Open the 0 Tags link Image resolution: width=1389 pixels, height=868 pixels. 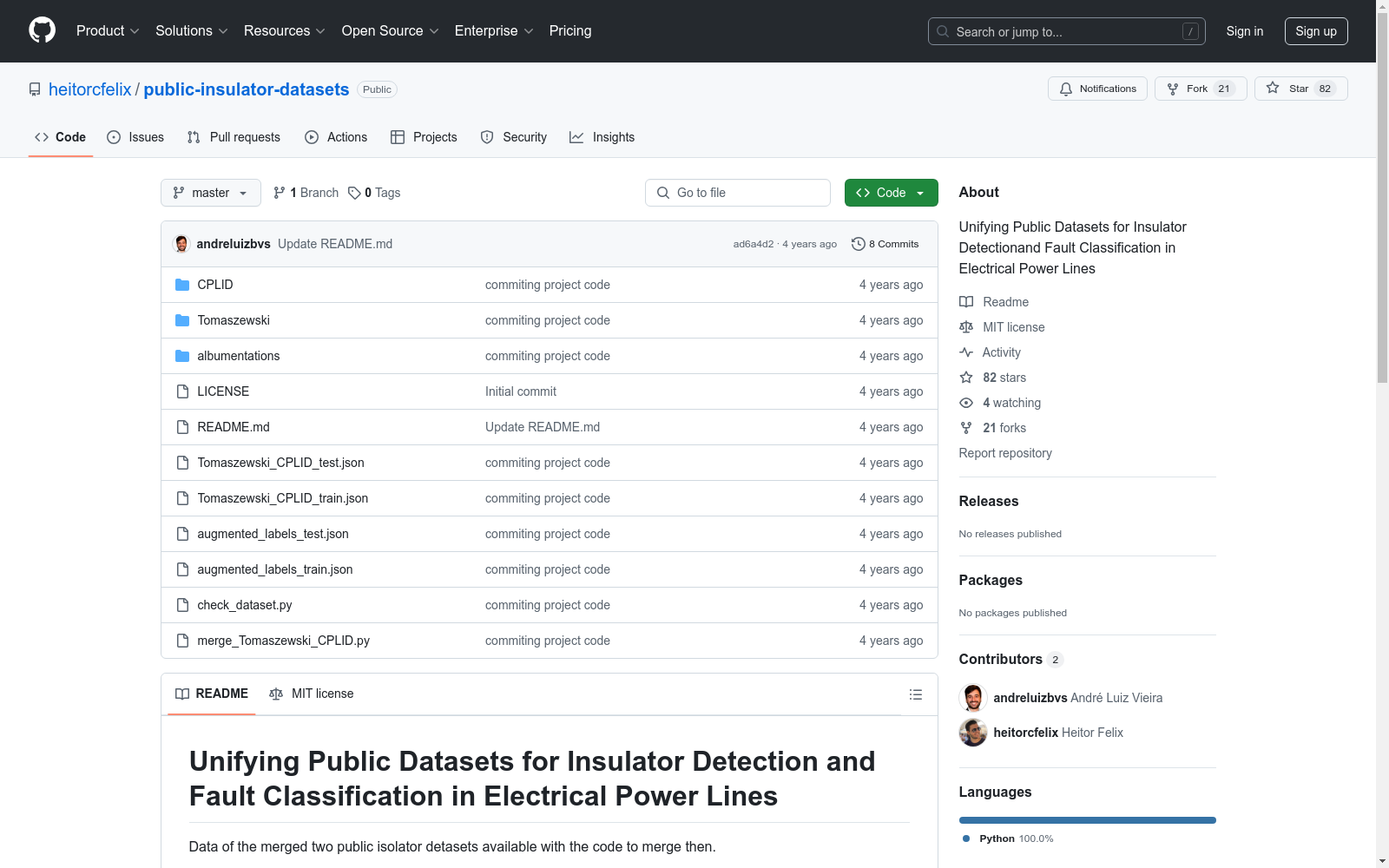pyautogui.click(x=374, y=193)
